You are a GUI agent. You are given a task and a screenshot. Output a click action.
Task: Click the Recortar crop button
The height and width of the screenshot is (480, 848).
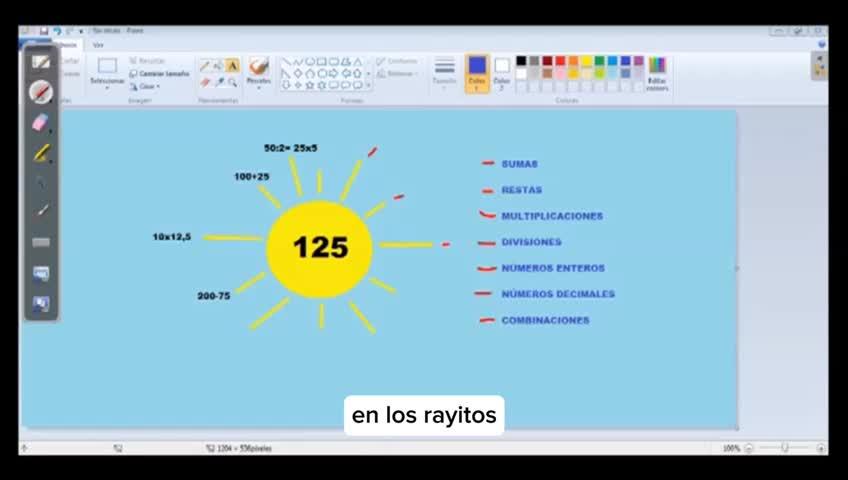click(x=150, y=61)
